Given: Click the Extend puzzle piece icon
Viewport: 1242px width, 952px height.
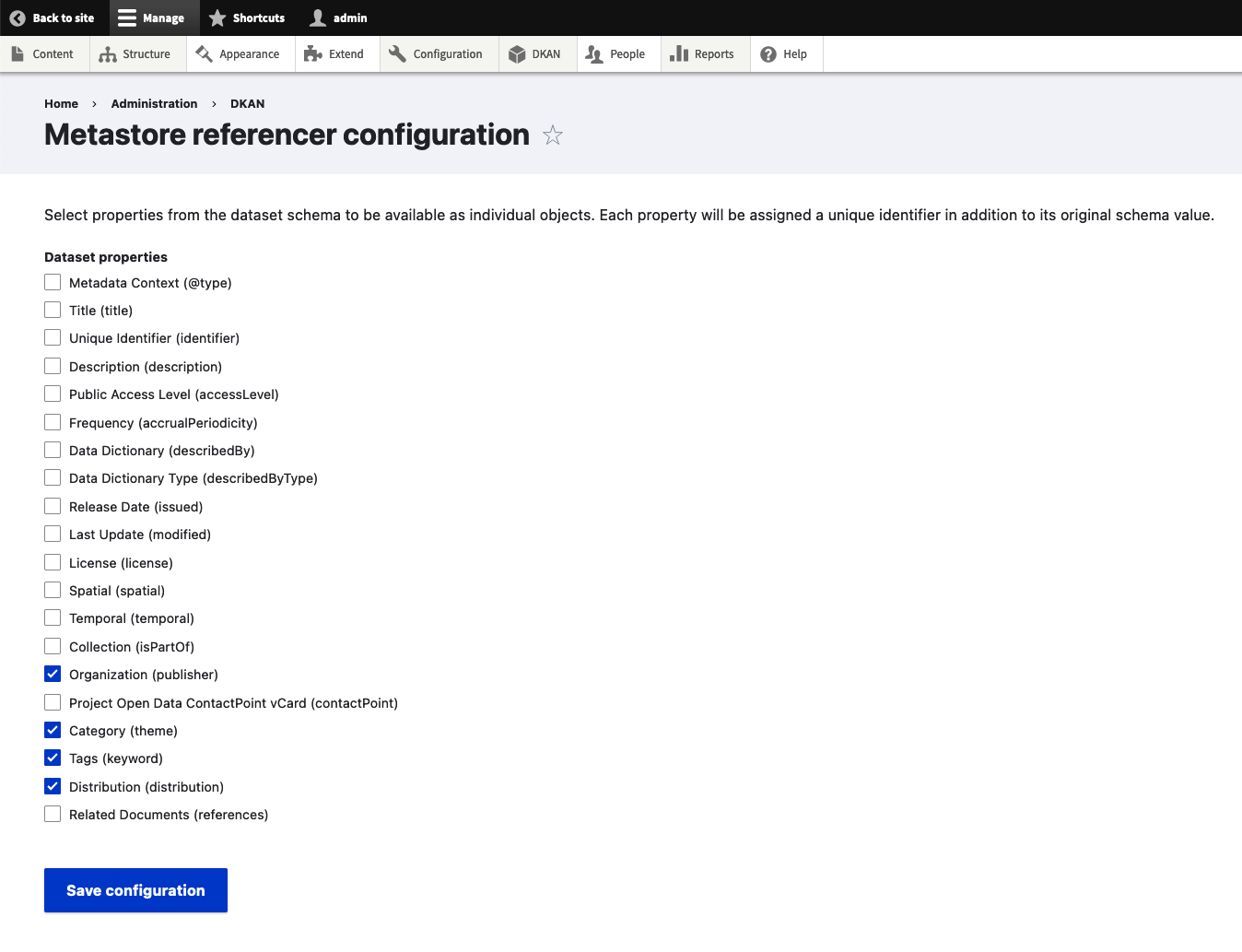Looking at the screenshot, I should [312, 53].
